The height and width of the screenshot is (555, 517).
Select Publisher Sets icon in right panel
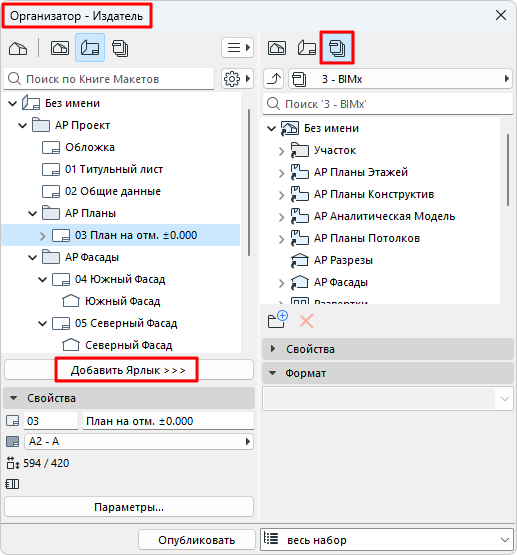click(x=337, y=48)
